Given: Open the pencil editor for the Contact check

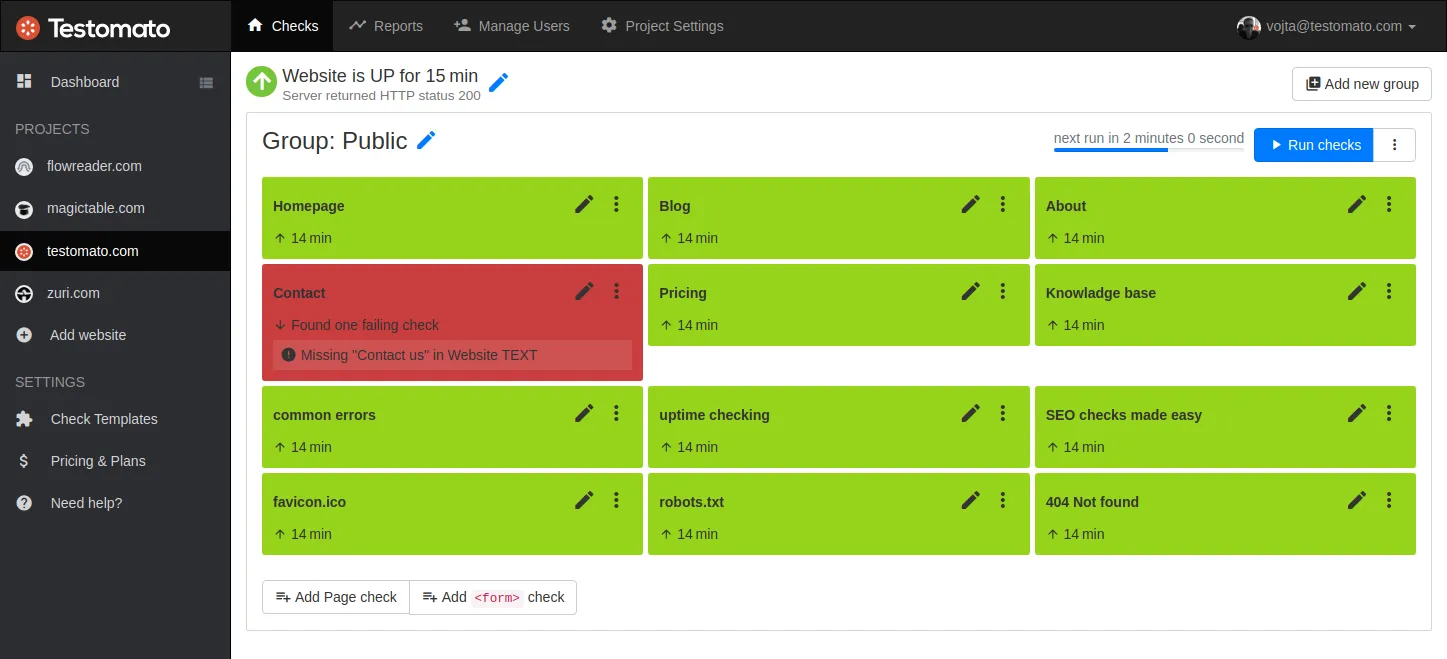Looking at the screenshot, I should (x=584, y=291).
